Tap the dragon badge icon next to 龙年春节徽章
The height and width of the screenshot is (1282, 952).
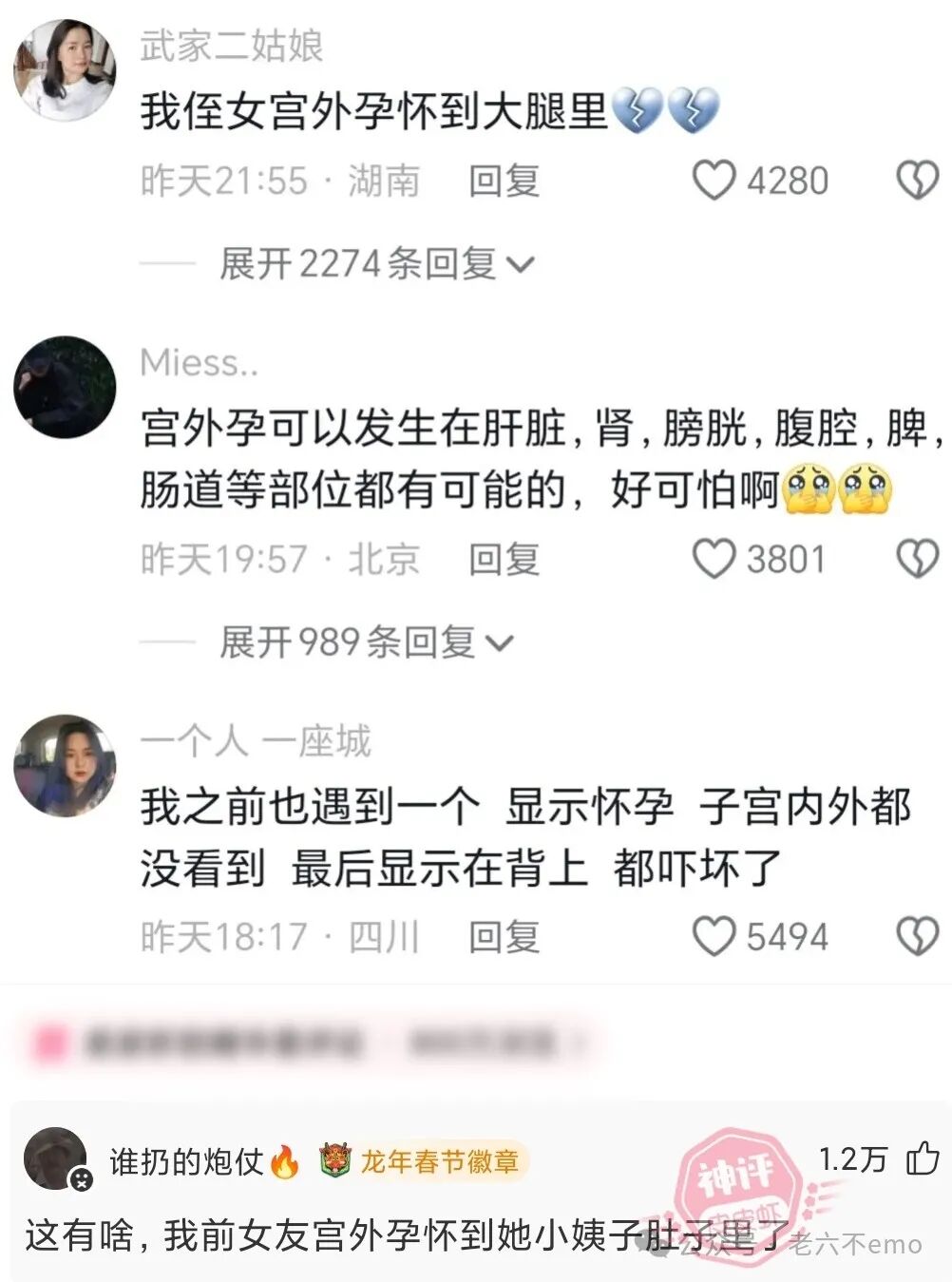point(334,1160)
